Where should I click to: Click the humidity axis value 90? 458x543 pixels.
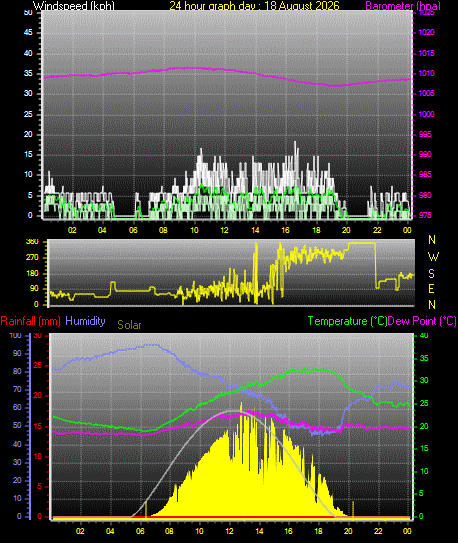tap(17, 354)
